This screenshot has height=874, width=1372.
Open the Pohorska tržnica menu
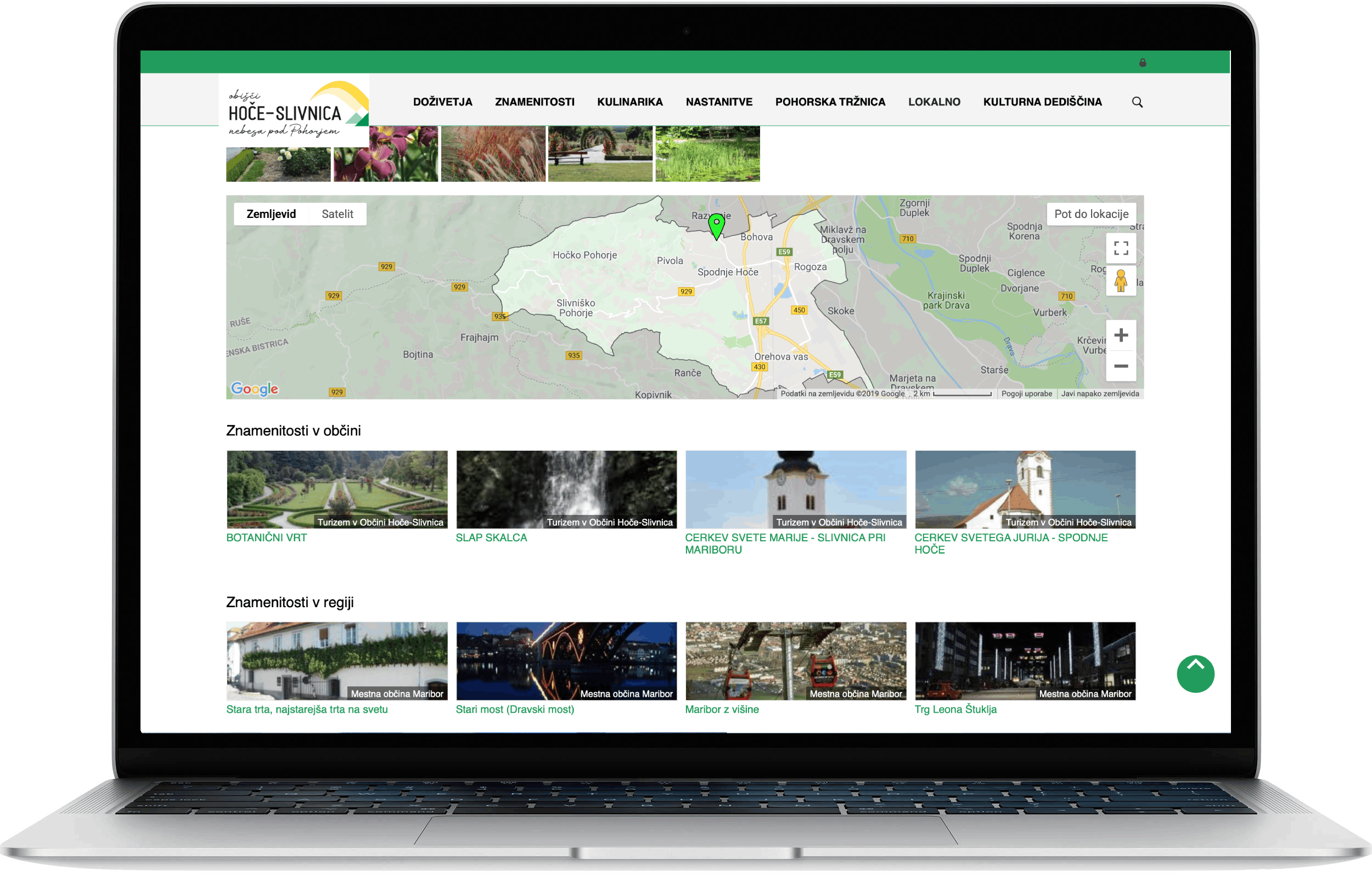[830, 102]
